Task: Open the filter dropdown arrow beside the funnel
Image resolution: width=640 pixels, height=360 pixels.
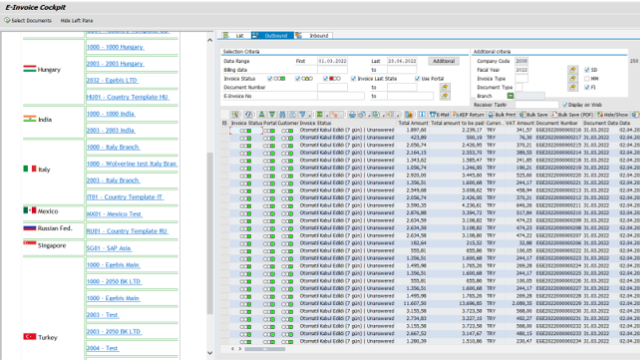Action: (309, 116)
